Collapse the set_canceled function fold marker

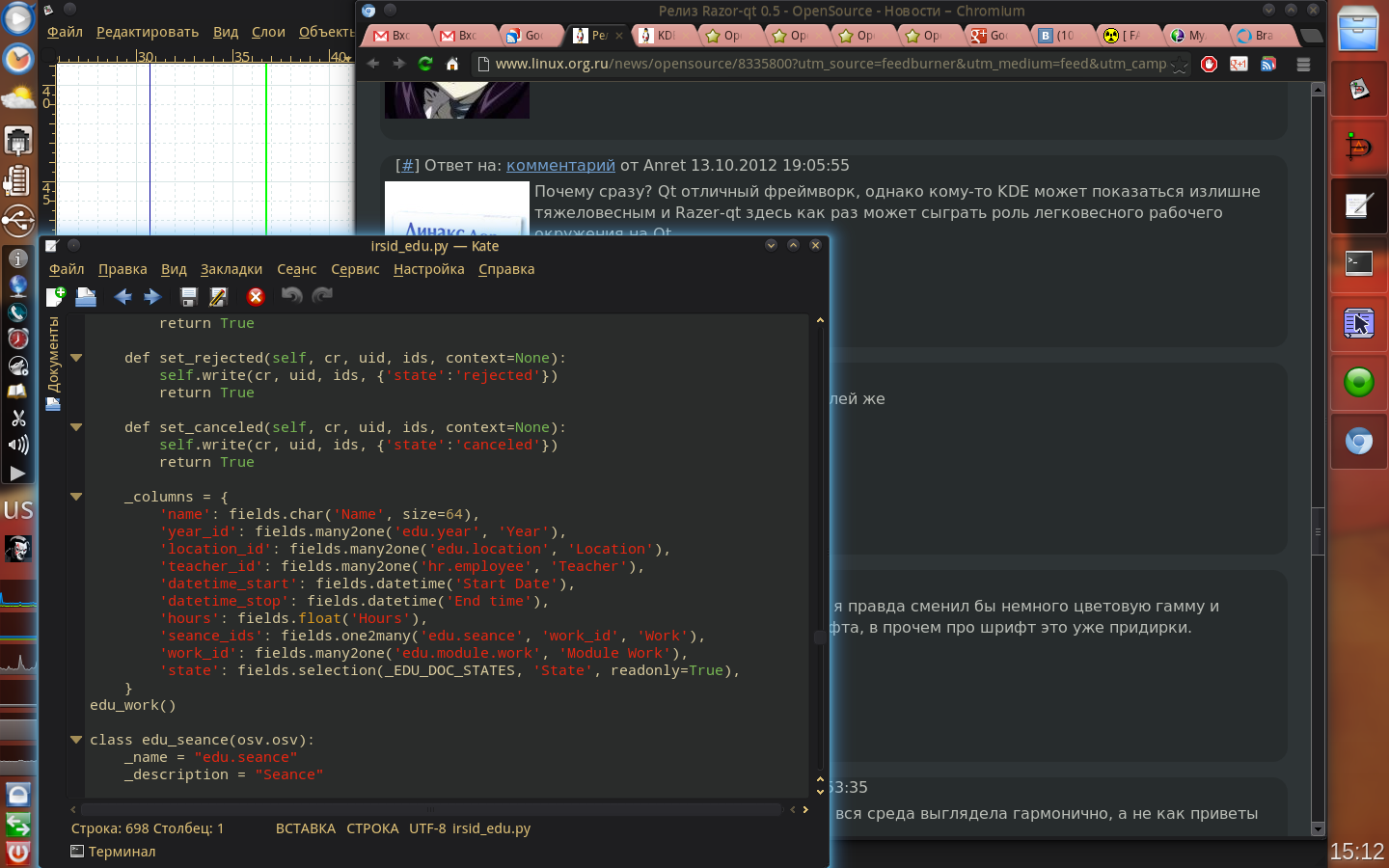coord(76,427)
